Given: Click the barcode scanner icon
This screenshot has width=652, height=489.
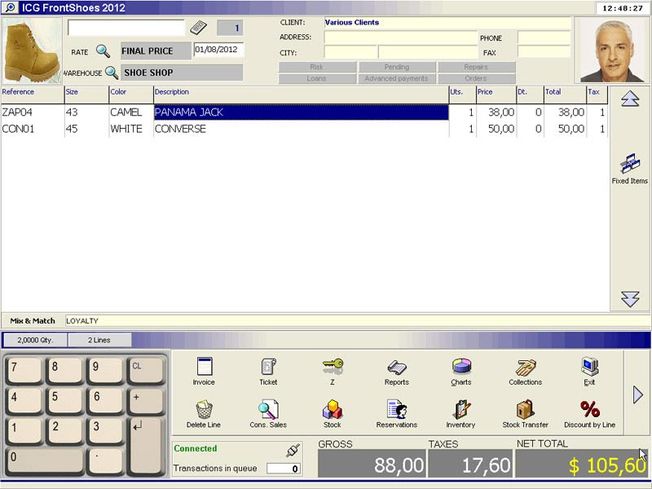Looking at the screenshot, I should (x=198, y=28).
